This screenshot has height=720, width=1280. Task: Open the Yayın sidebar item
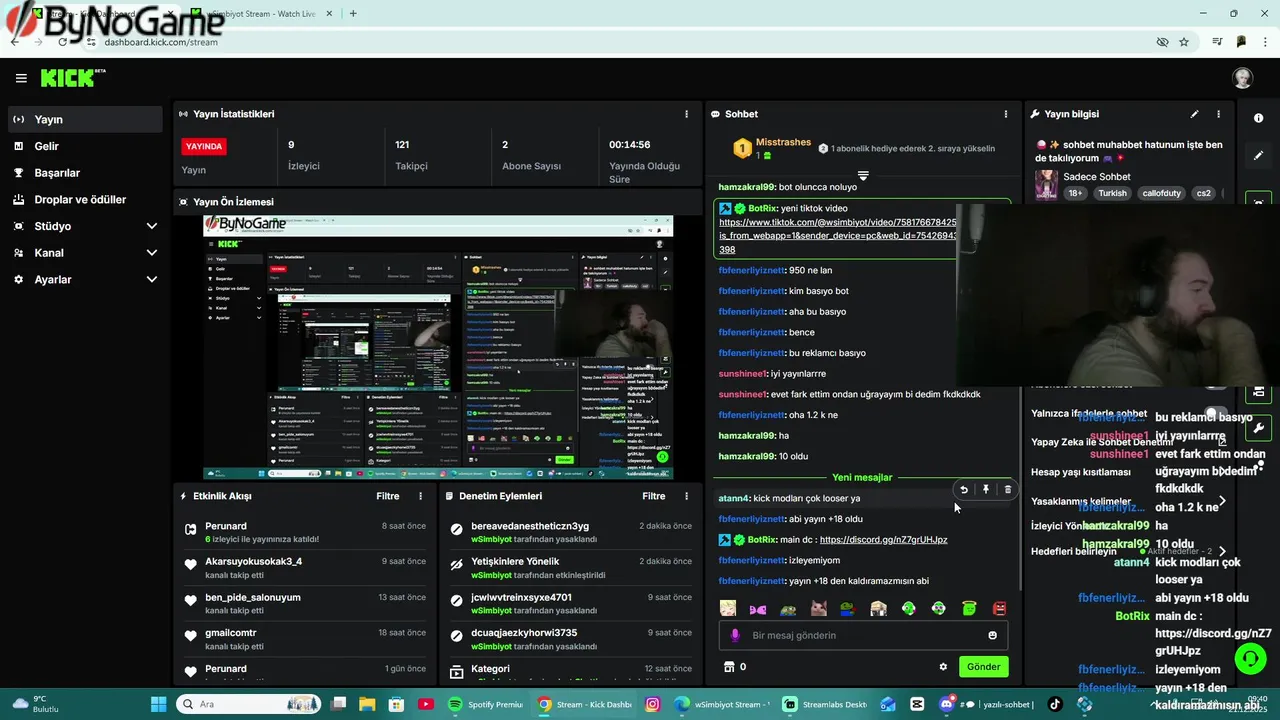coord(85,119)
